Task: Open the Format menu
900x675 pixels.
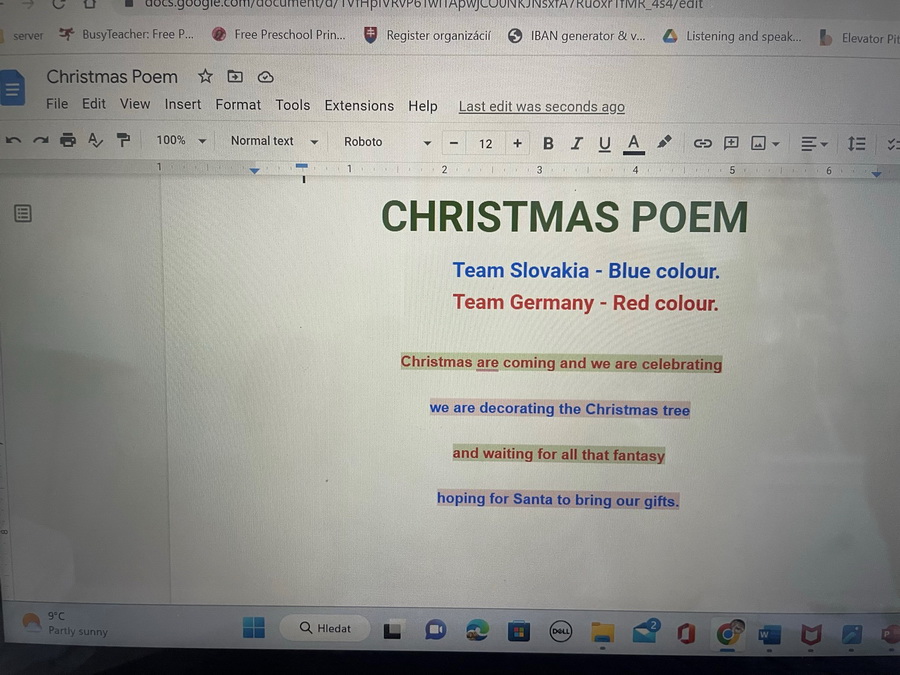Action: pos(238,105)
